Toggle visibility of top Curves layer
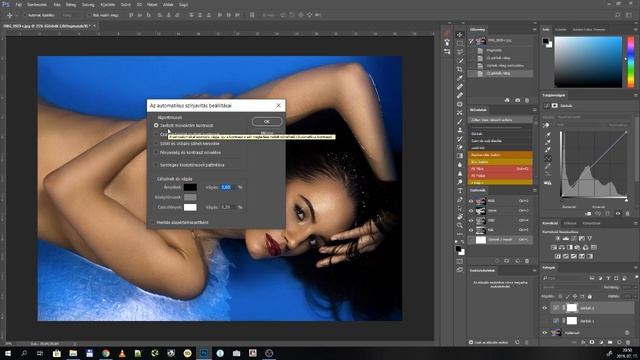This screenshot has height=360, width=640. click(544, 308)
